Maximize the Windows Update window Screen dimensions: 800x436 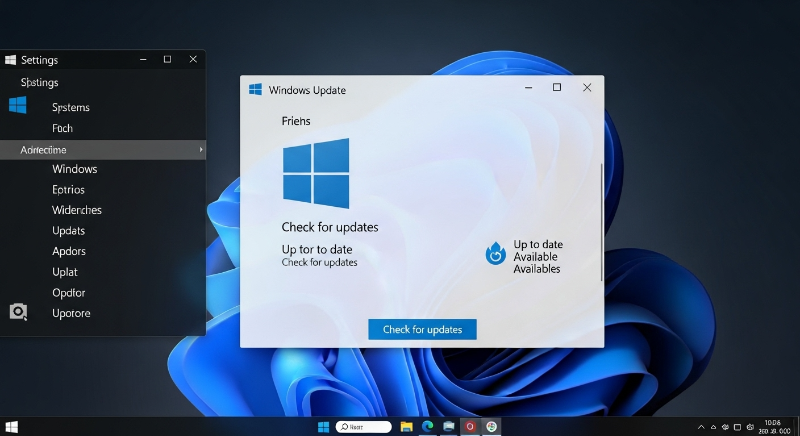coord(557,87)
